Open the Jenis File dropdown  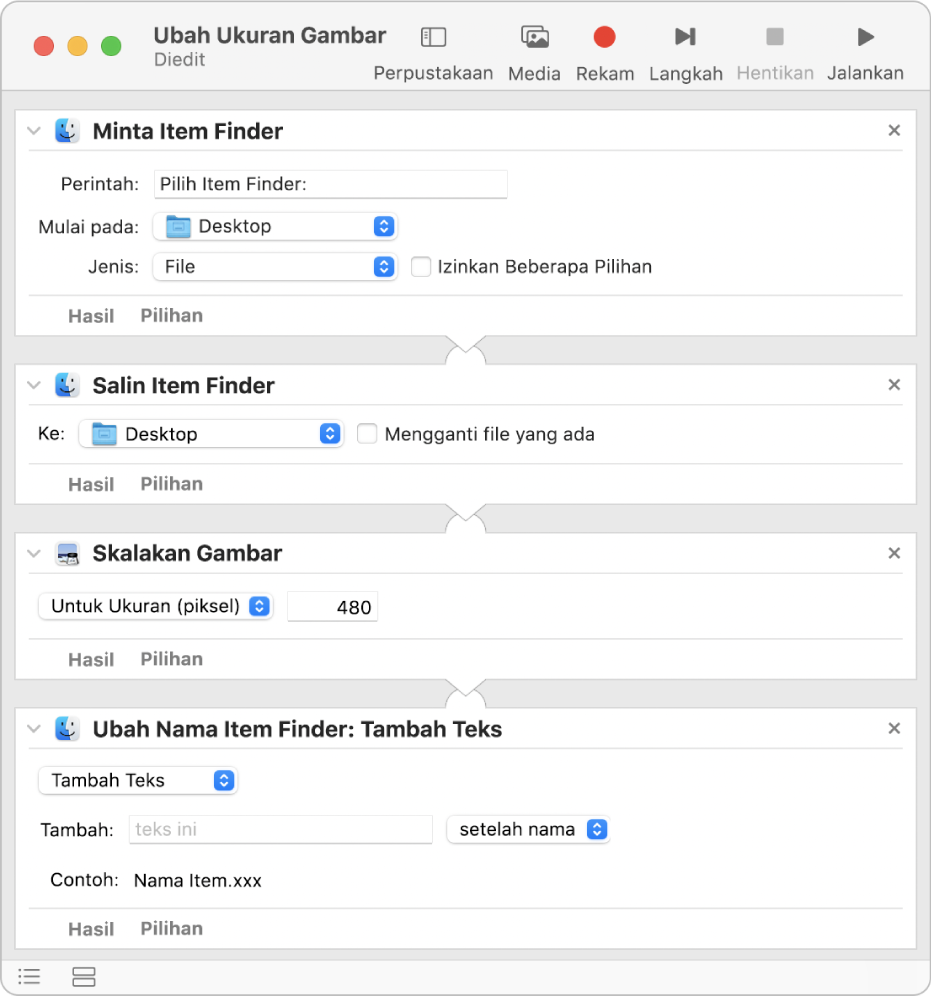(275, 267)
